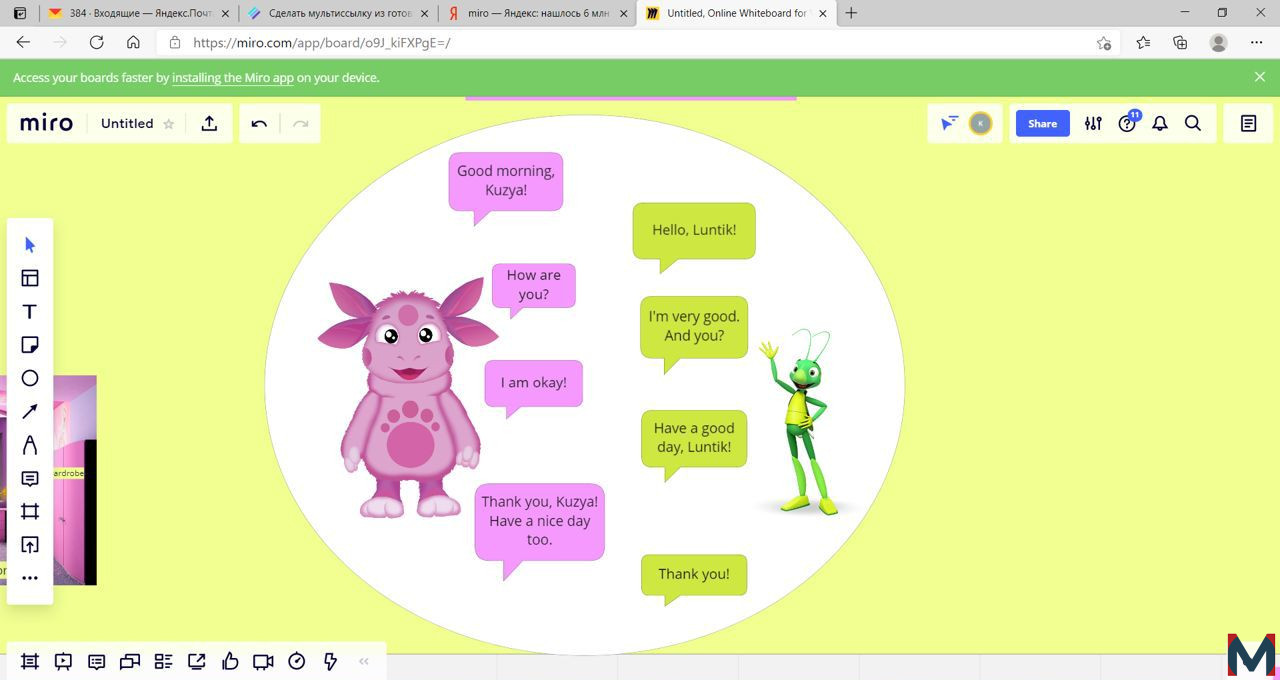
Task: Switch to the "miro — Яндекс" search tab
Action: tap(538, 13)
